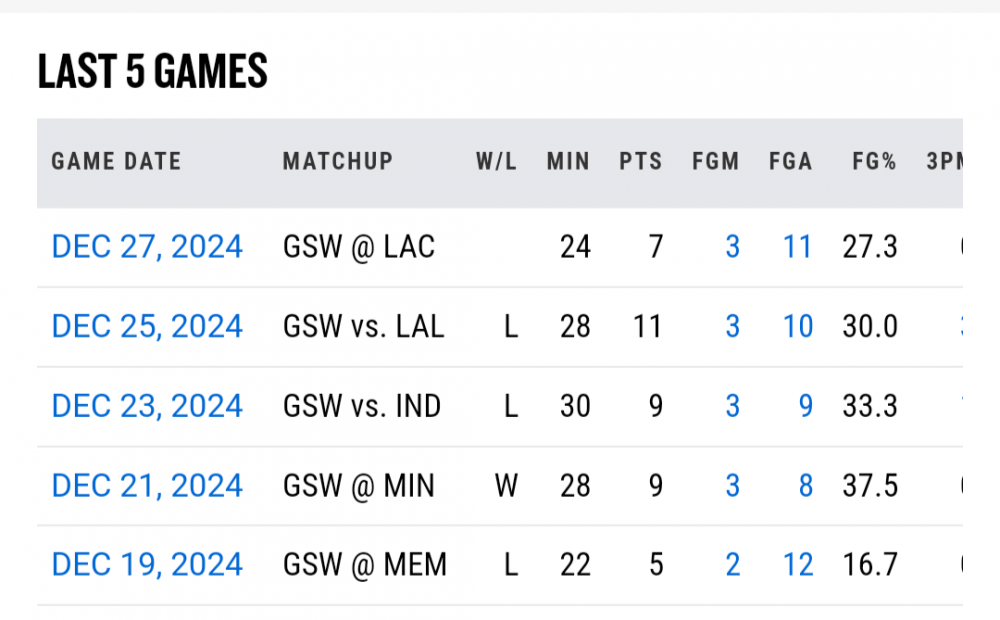This screenshot has width=1000, height=620.
Task: Click FGM value for the LAL game
Action: coord(732,327)
